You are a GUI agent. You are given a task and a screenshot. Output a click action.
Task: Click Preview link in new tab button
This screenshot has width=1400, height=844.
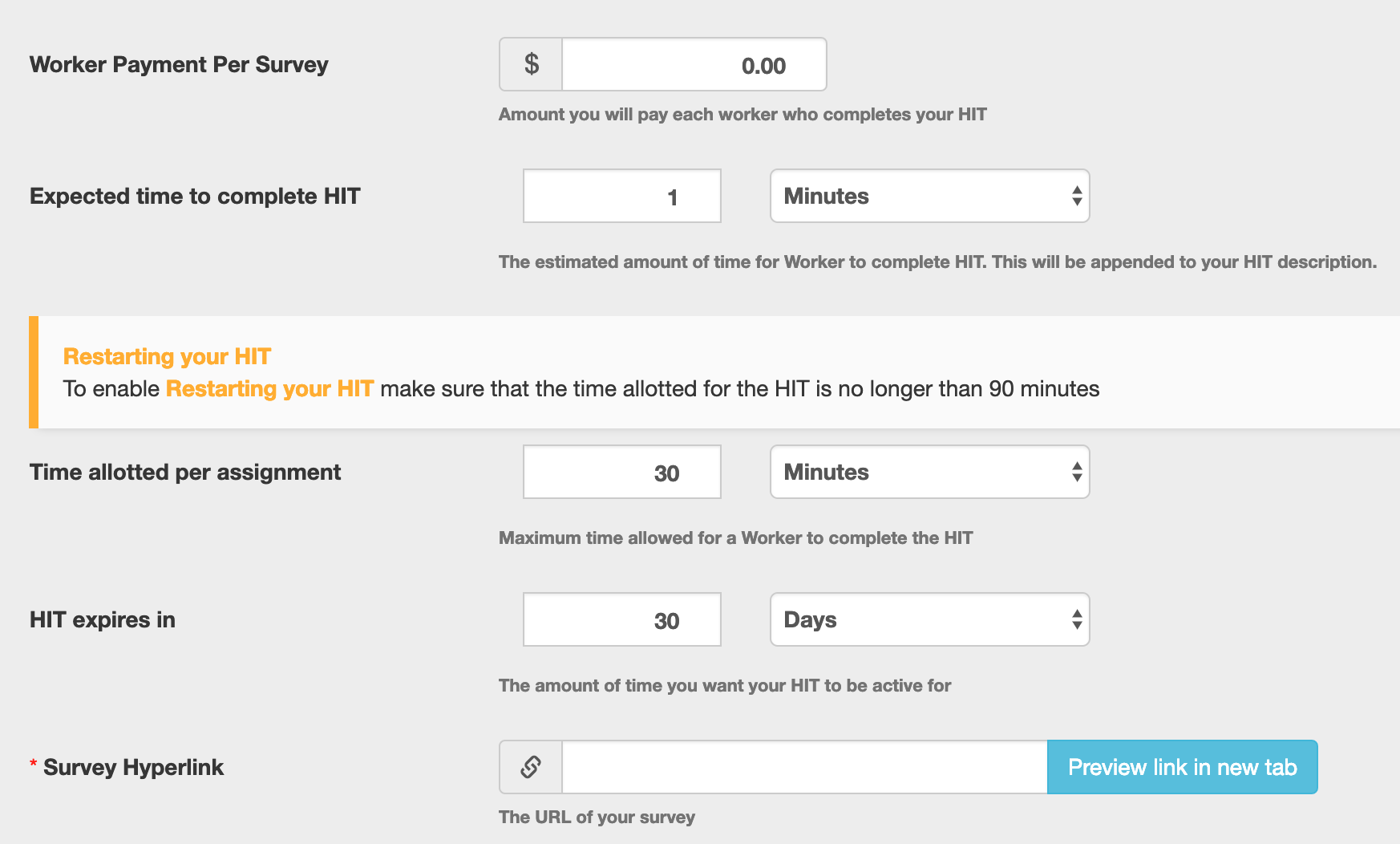(x=1183, y=767)
